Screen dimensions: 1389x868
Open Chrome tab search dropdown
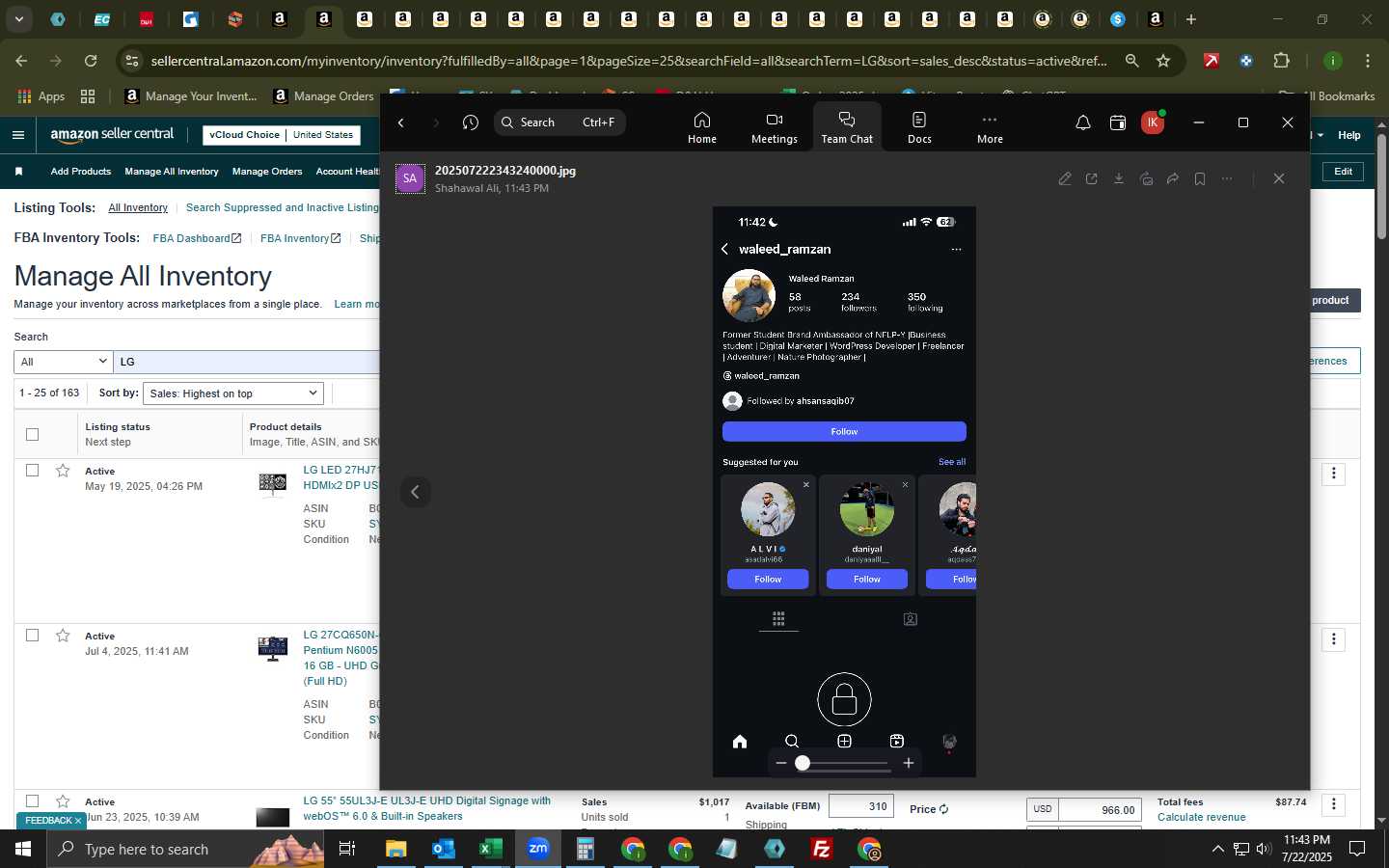pos(18,18)
